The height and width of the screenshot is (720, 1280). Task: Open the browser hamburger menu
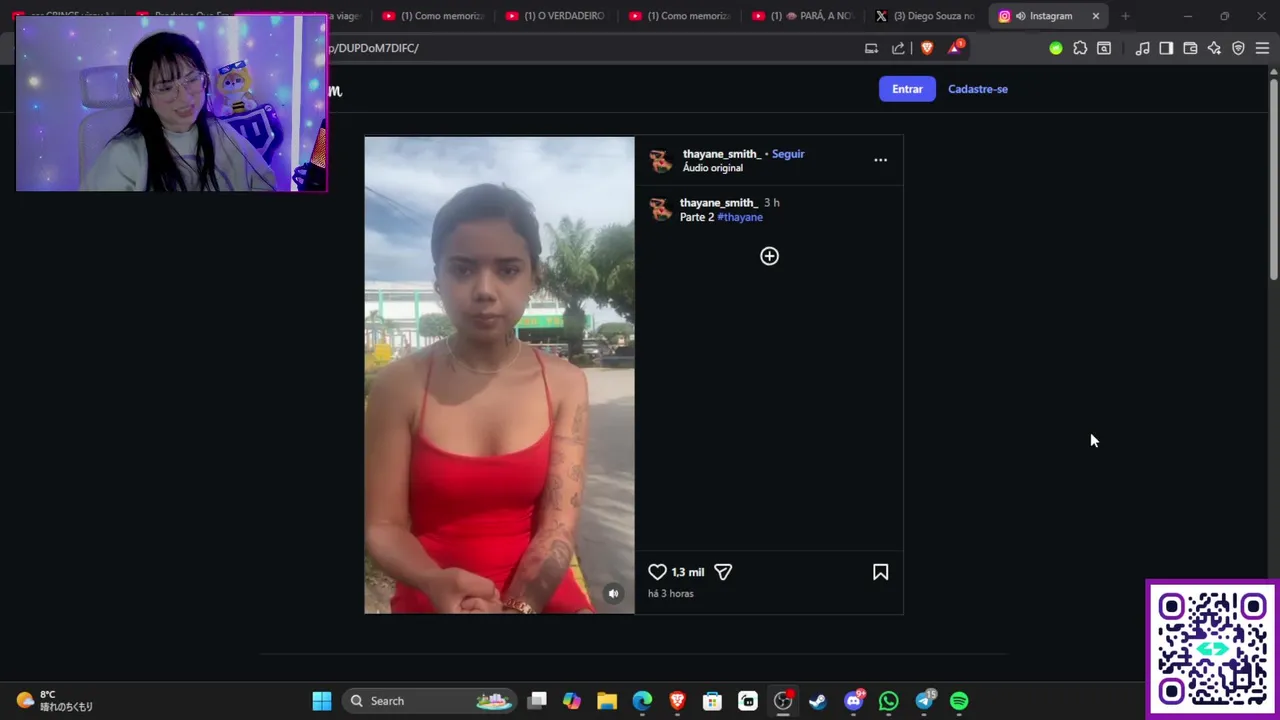coord(1262,48)
